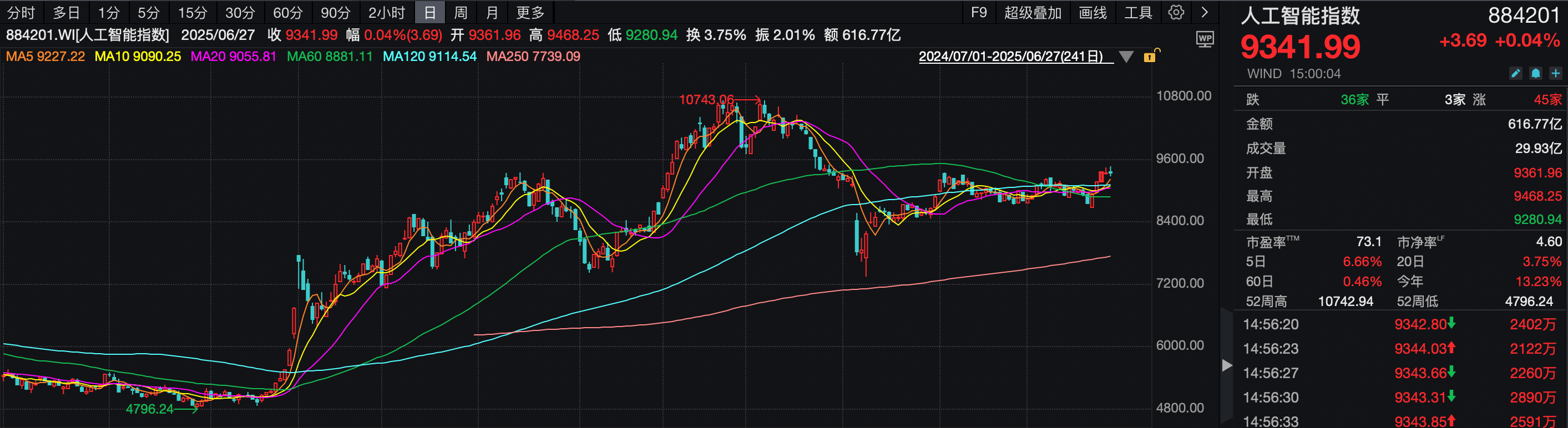The width and height of the screenshot is (1568, 428).
Task: Select the 60分 timeframe tab
Action: click(x=287, y=12)
